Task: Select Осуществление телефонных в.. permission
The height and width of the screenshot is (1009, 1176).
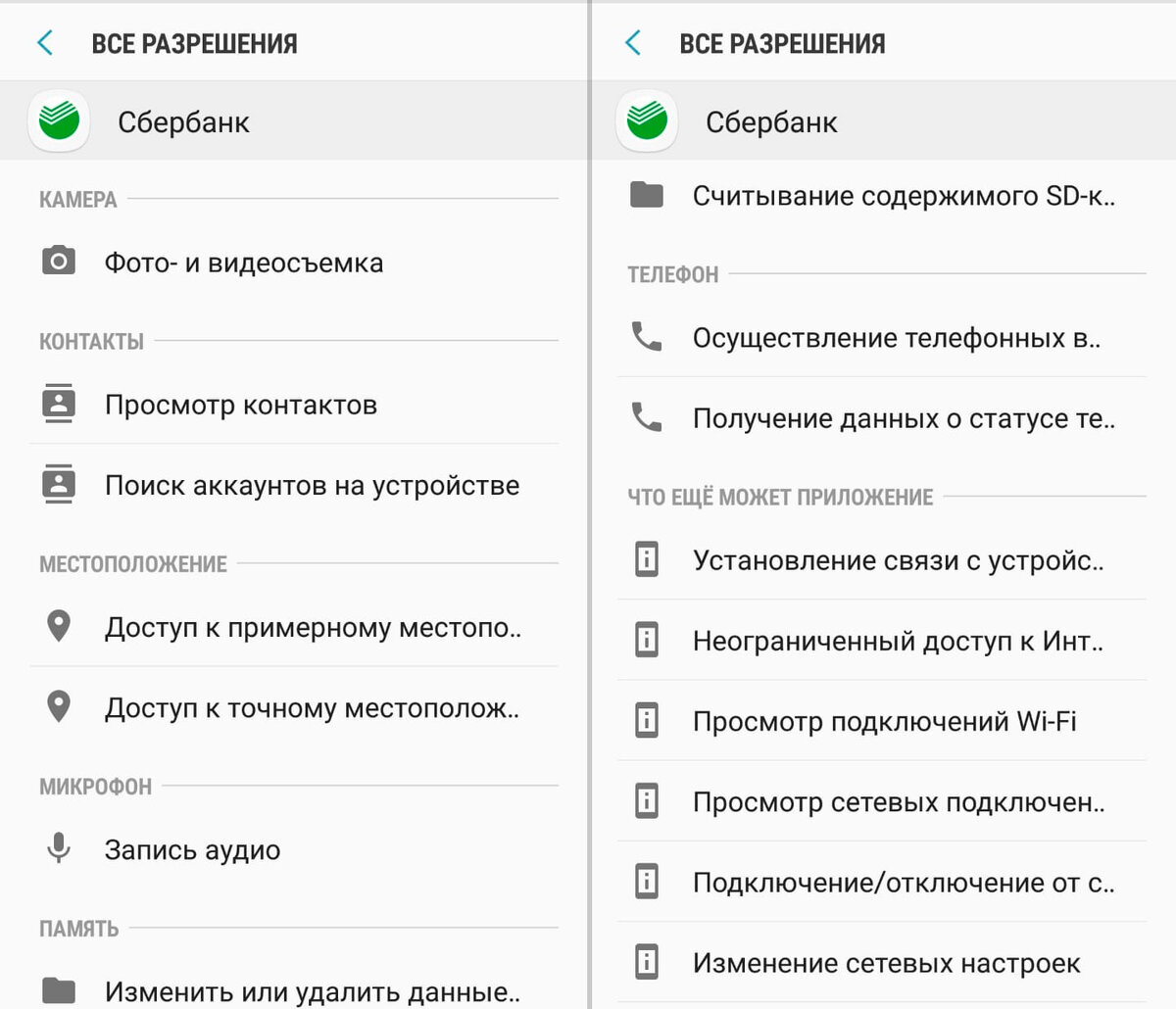Action: tap(882, 338)
